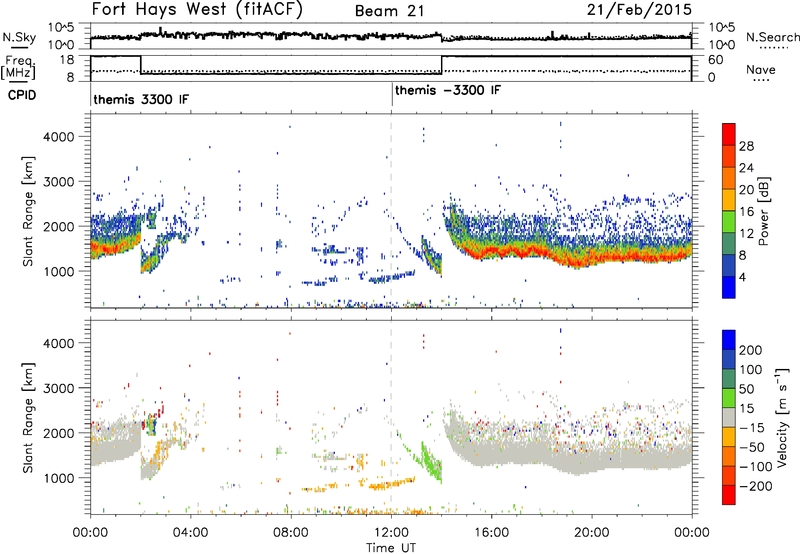Click the dashed 12:00 marker in power panel
800x554 pixels.
[x=391, y=211]
